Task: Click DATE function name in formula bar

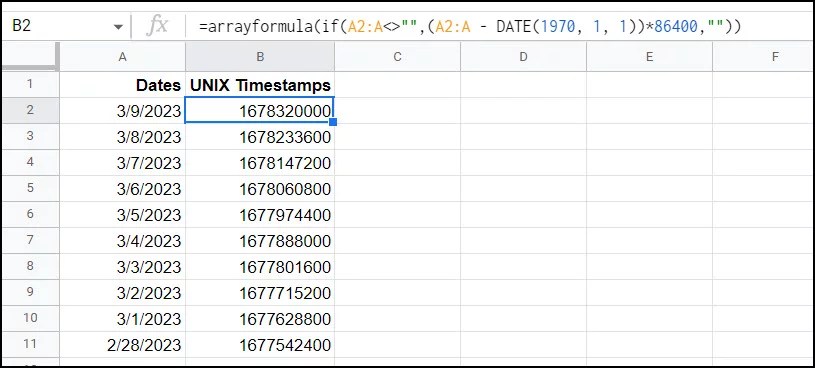Action: pos(513,26)
